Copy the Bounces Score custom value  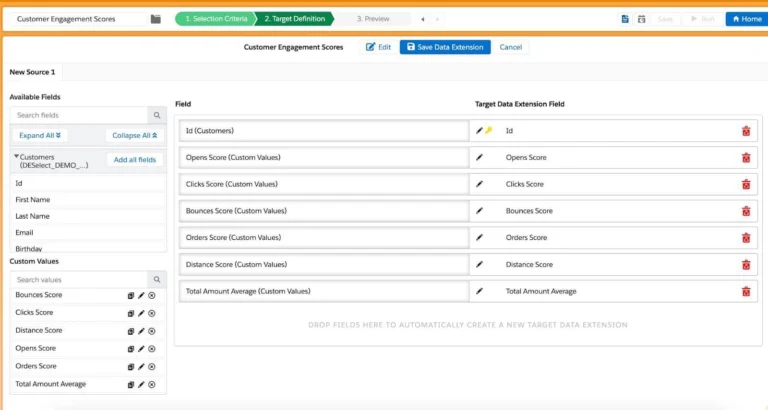tap(130, 296)
